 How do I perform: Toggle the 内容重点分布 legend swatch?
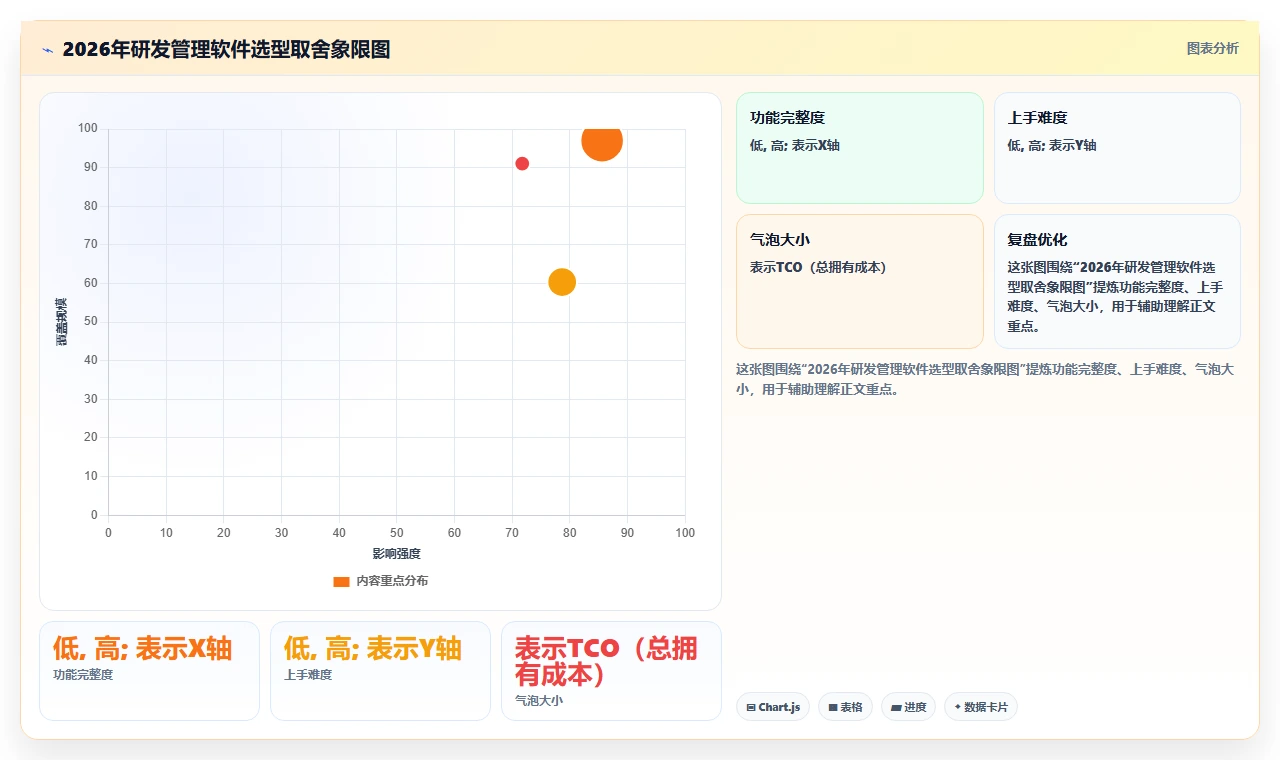pos(341,581)
